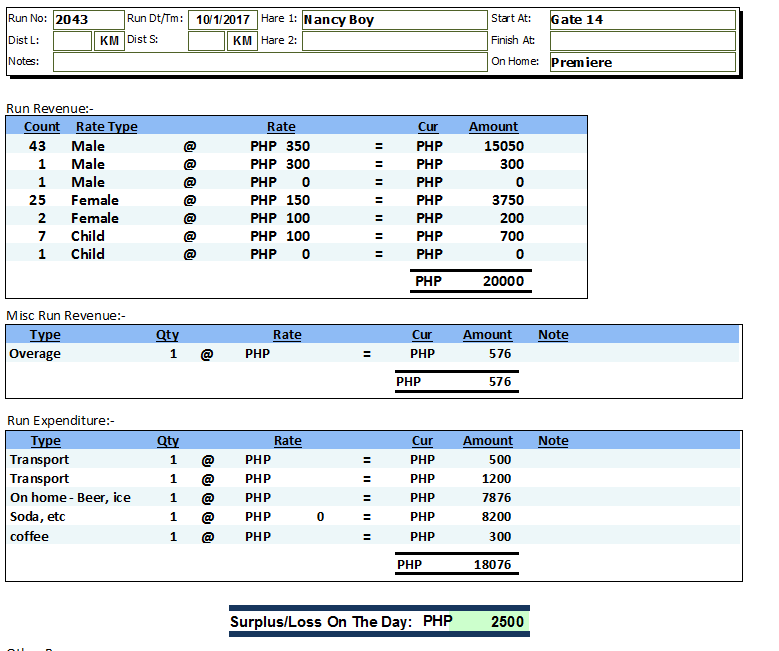Select the 15050 amount cell

point(504,146)
